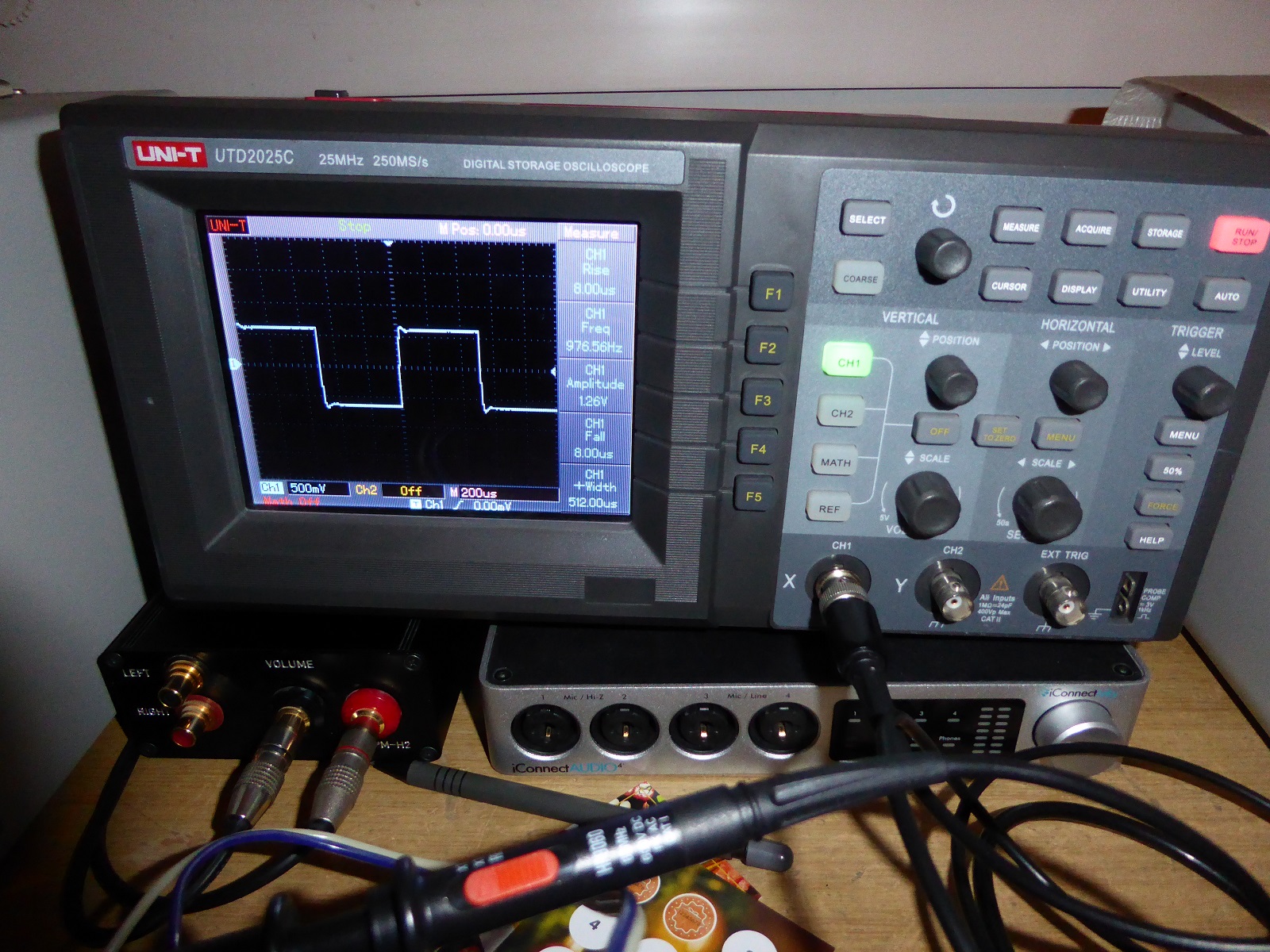Image resolution: width=1270 pixels, height=952 pixels.
Task: Select the CH1 Rise 8.00us measurement
Action: [x=595, y=271]
